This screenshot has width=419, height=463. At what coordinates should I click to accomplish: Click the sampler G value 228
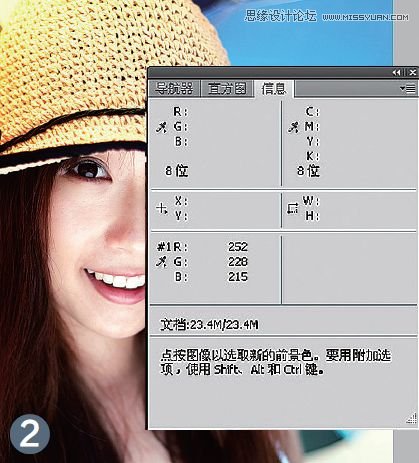(238, 262)
